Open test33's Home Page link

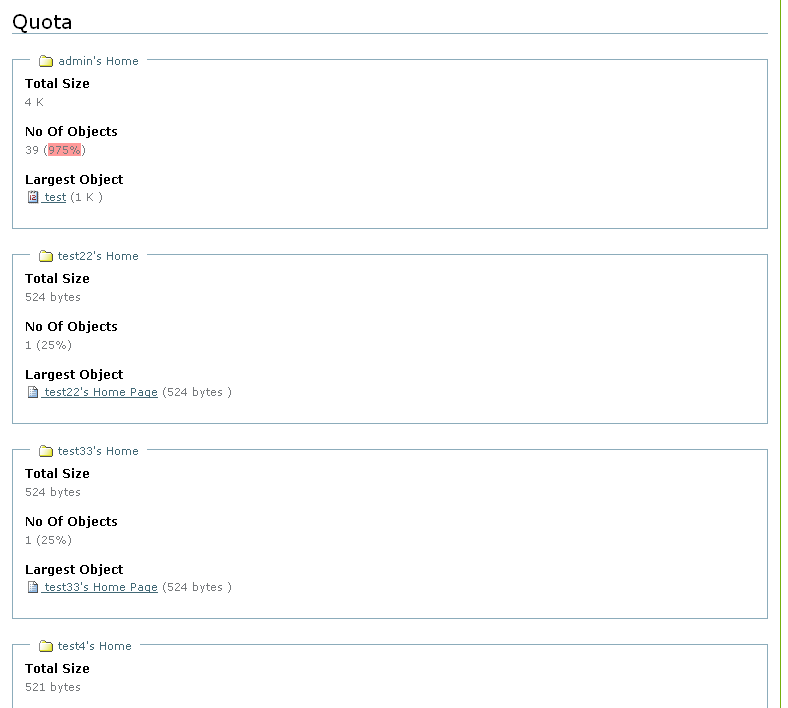100,588
